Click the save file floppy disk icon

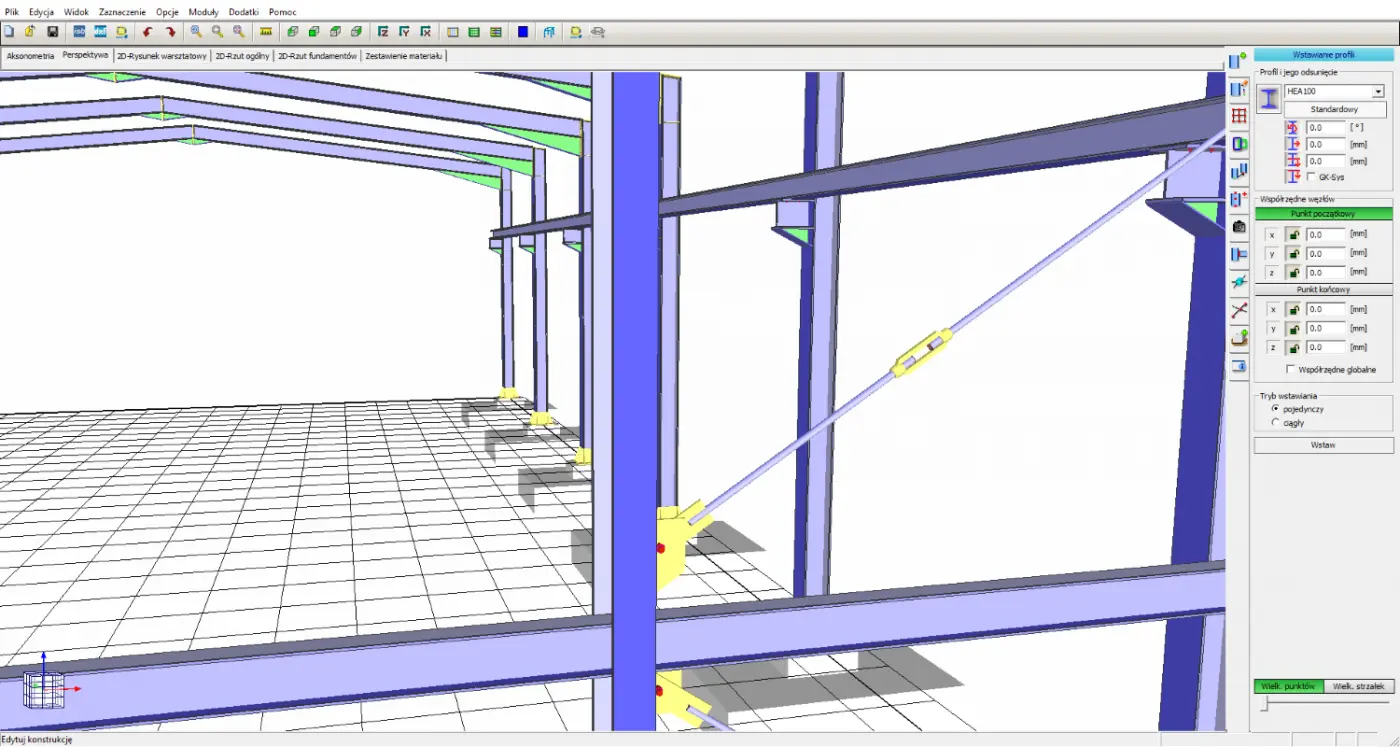(53, 32)
